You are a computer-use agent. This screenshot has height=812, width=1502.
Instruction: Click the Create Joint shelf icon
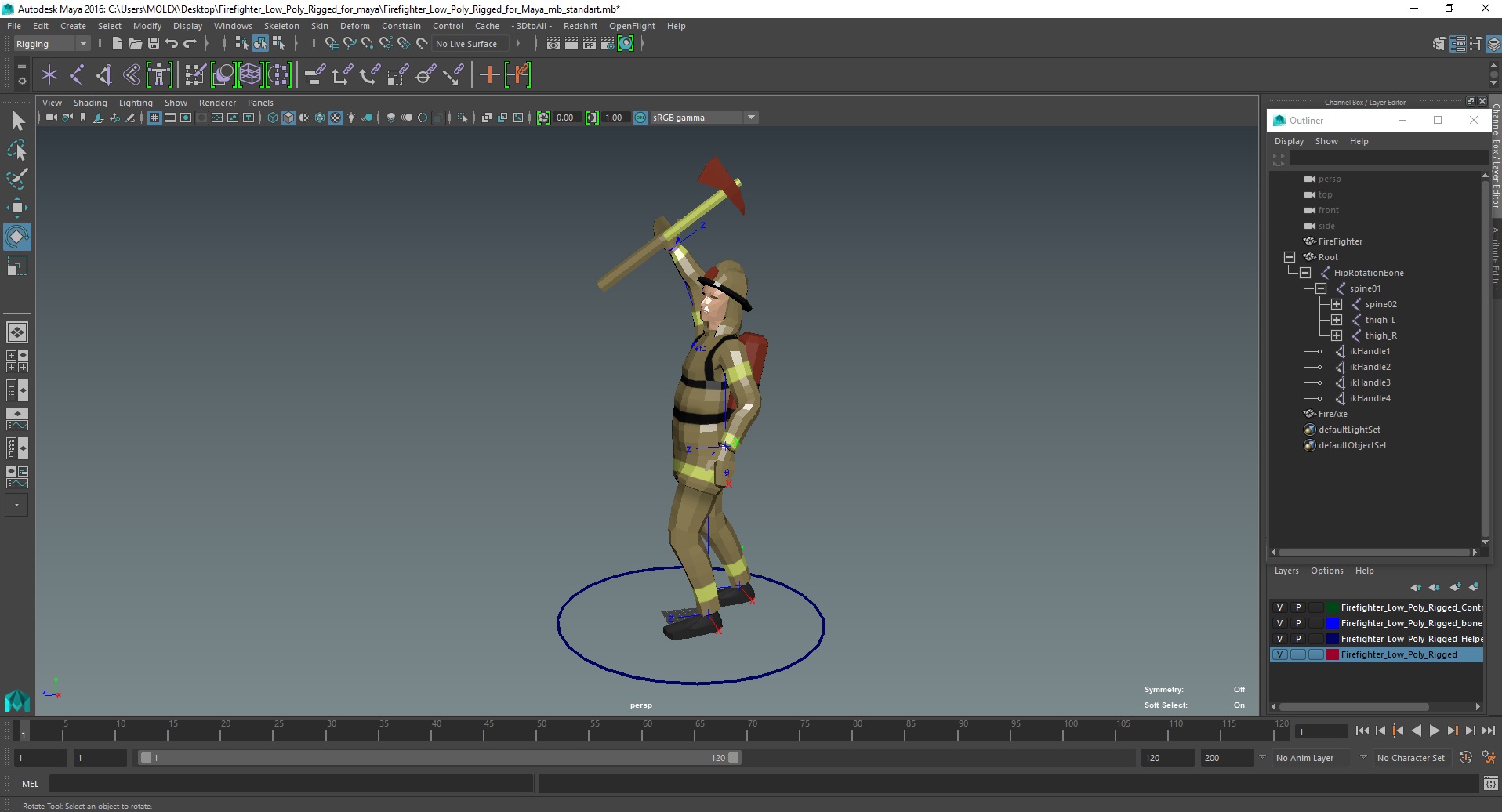pyautogui.click(x=77, y=75)
